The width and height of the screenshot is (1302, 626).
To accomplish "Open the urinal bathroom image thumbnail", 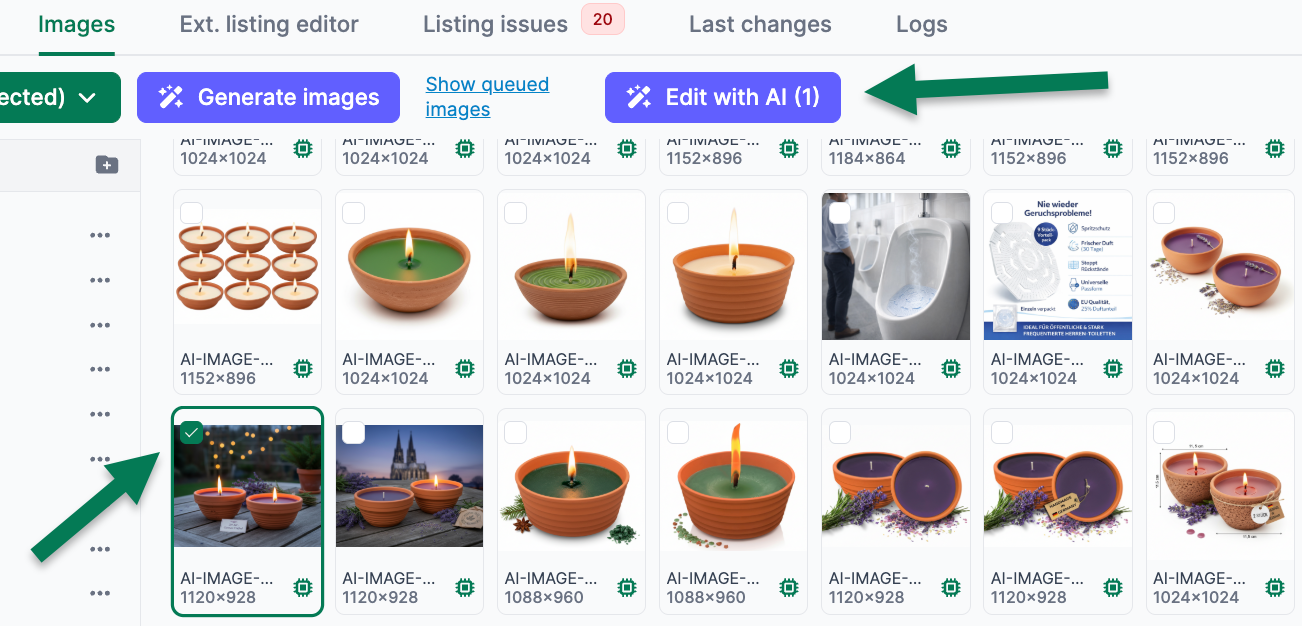I will click(896, 266).
